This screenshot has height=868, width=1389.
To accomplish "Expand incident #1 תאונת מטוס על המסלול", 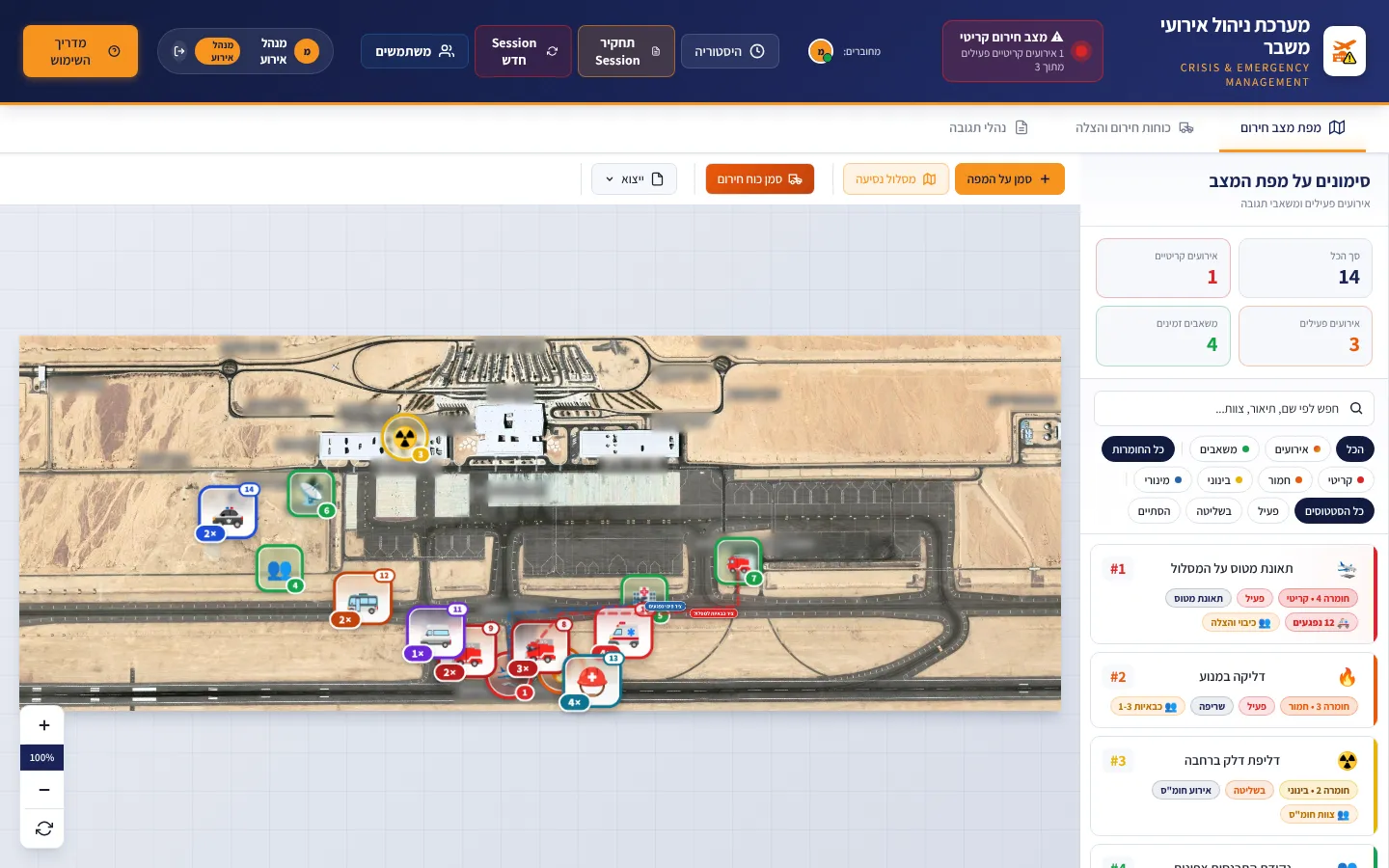I will [1234, 594].
